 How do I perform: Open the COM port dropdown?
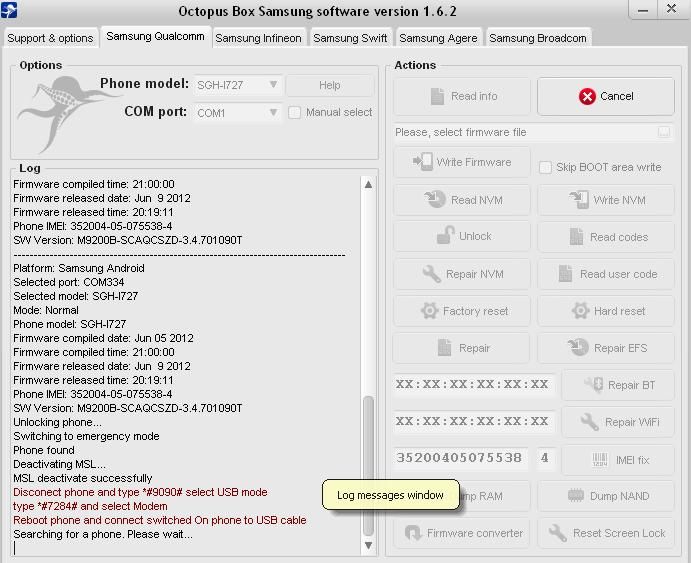237,113
